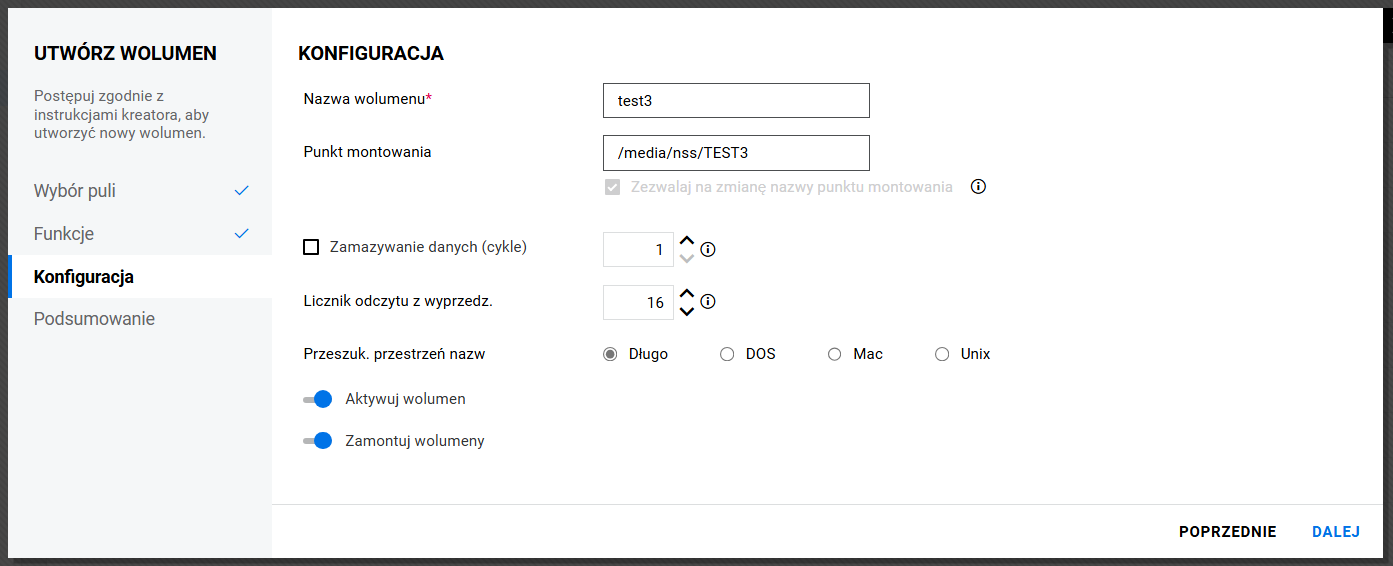
Task: Select Unix namespace radio button
Action: coord(942,354)
